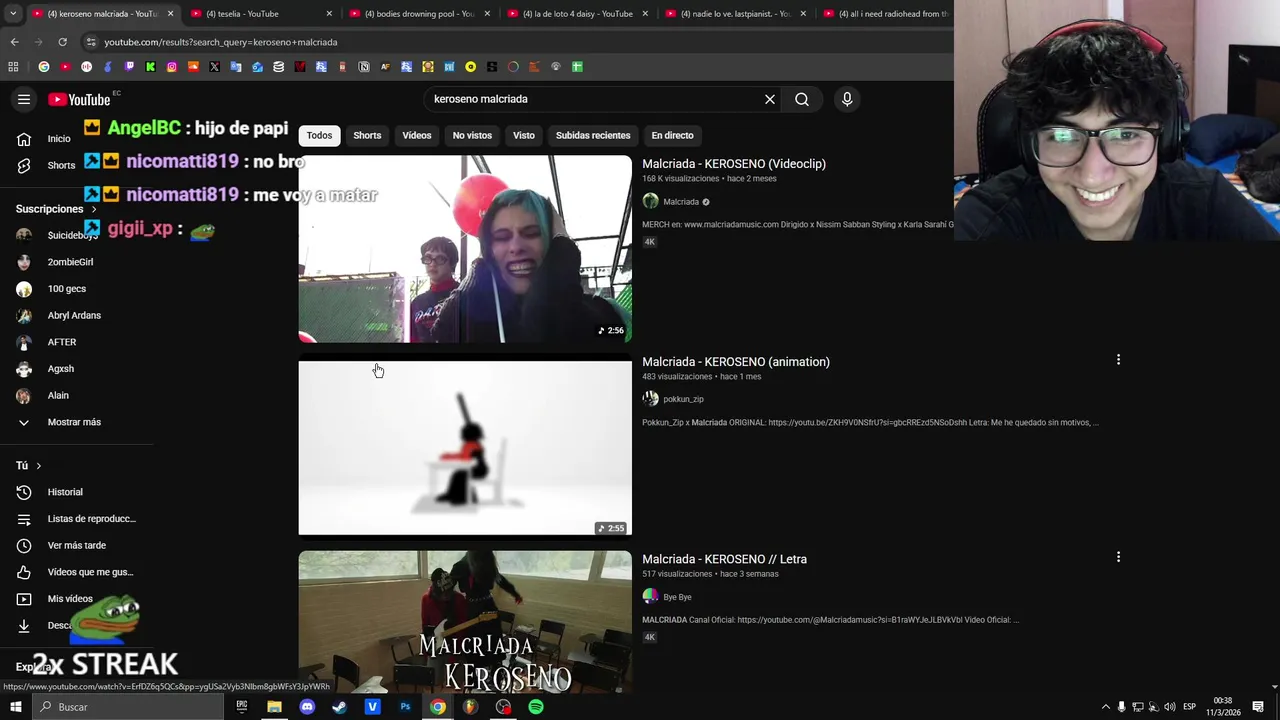Screen dimensions: 1280x720
Task: Expand the Suscripciones section arrow
Action: click(94, 209)
